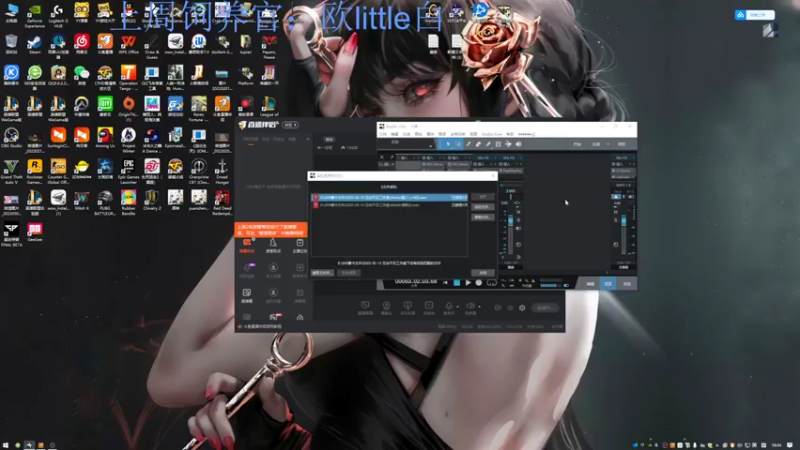Expand the speaker dropdown arrow in streaming app
The image size is (800, 450).
479,307
